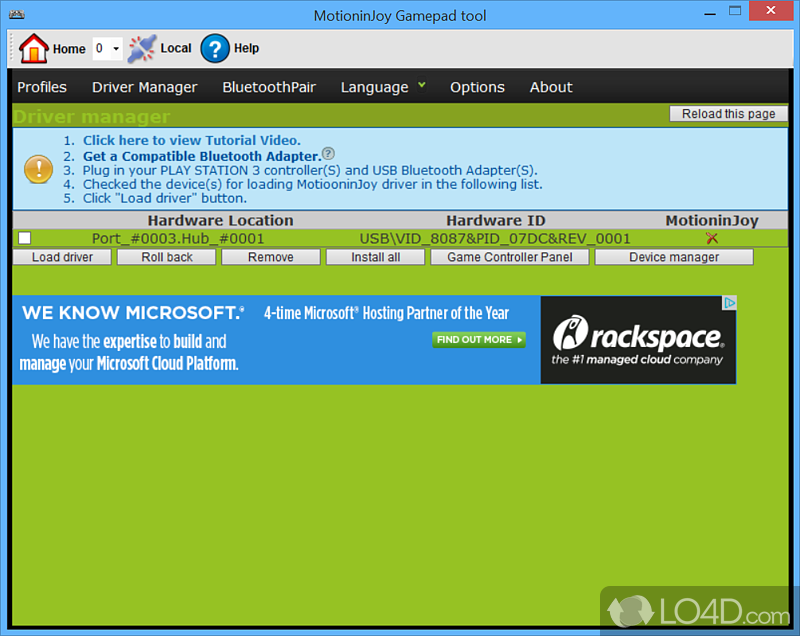The image size is (800, 636).
Task: Open the Options menu
Action: (477, 87)
